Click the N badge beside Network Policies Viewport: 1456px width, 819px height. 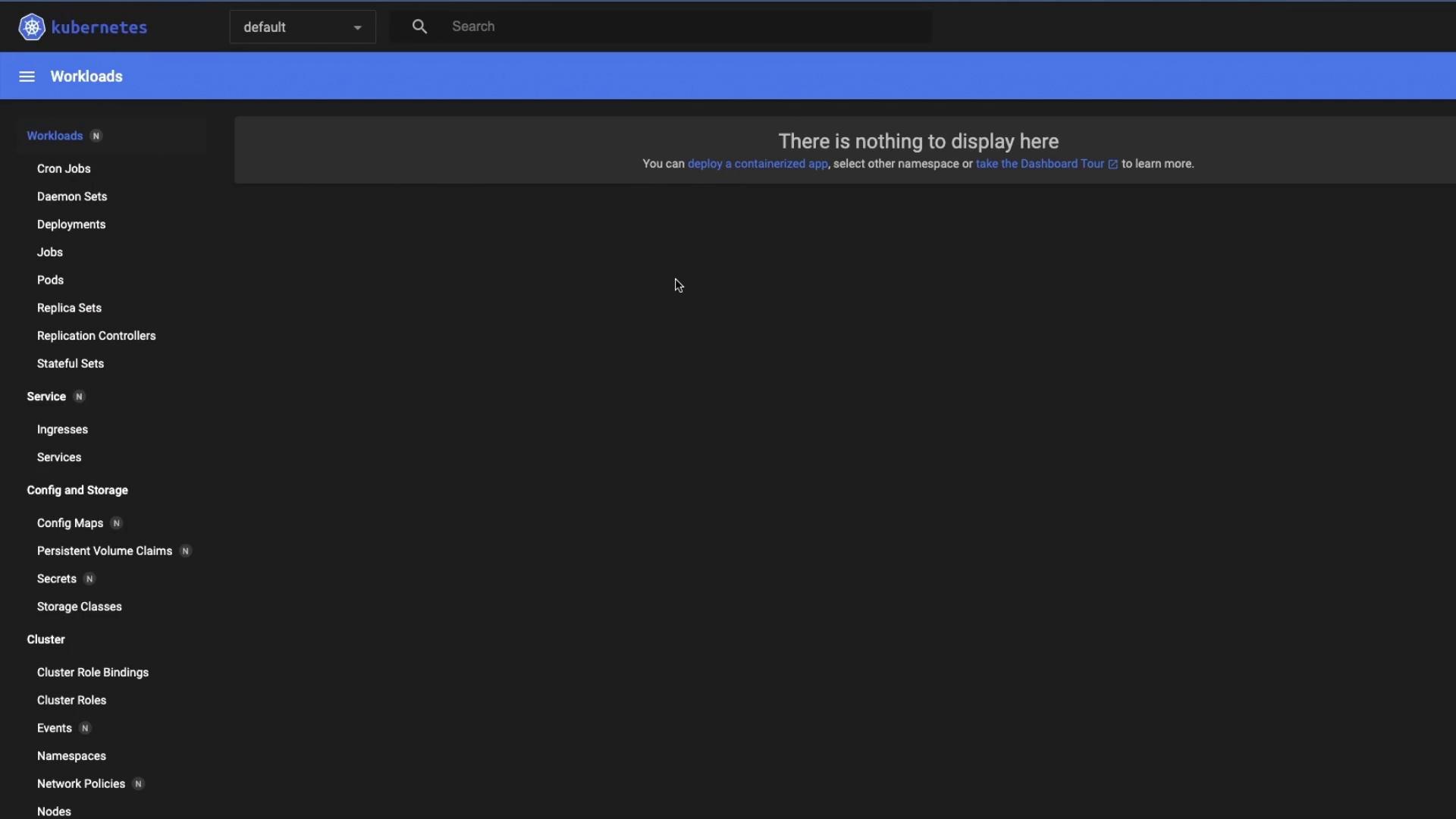point(138,784)
